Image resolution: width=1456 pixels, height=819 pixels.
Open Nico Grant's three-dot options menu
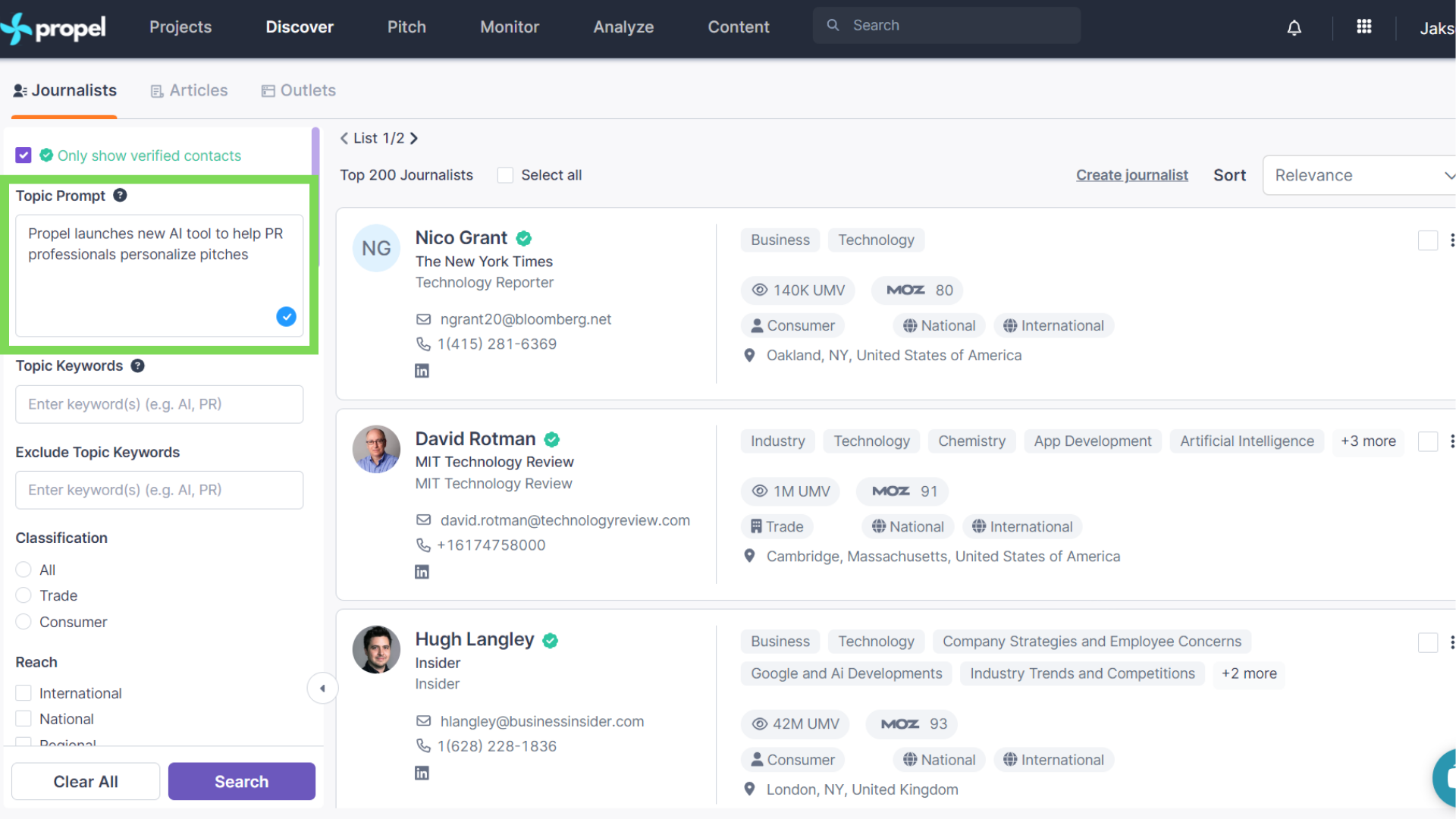1451,240
